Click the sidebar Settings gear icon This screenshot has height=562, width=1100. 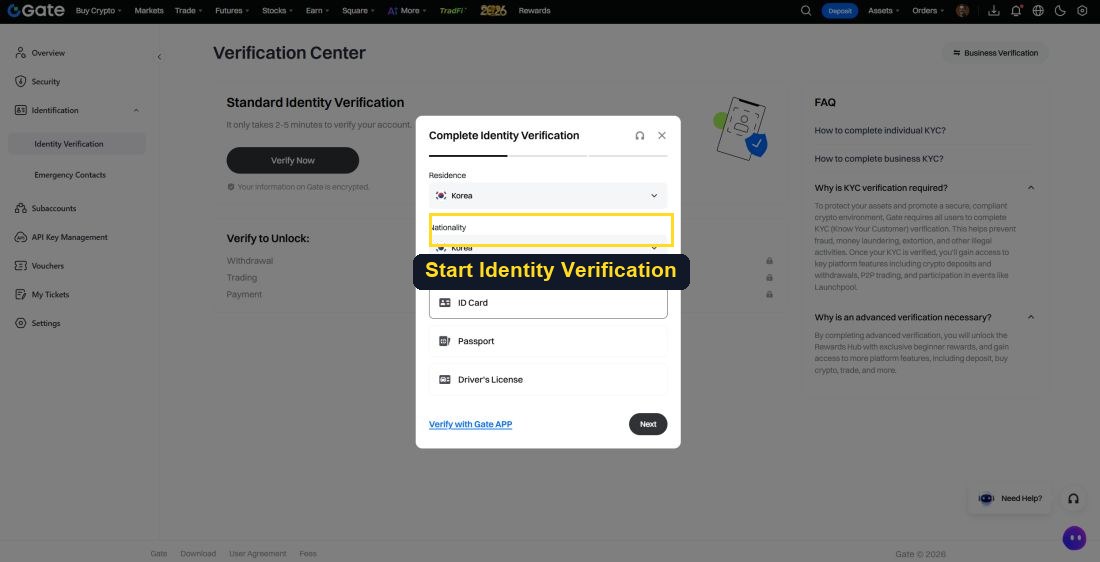[20, 323]
